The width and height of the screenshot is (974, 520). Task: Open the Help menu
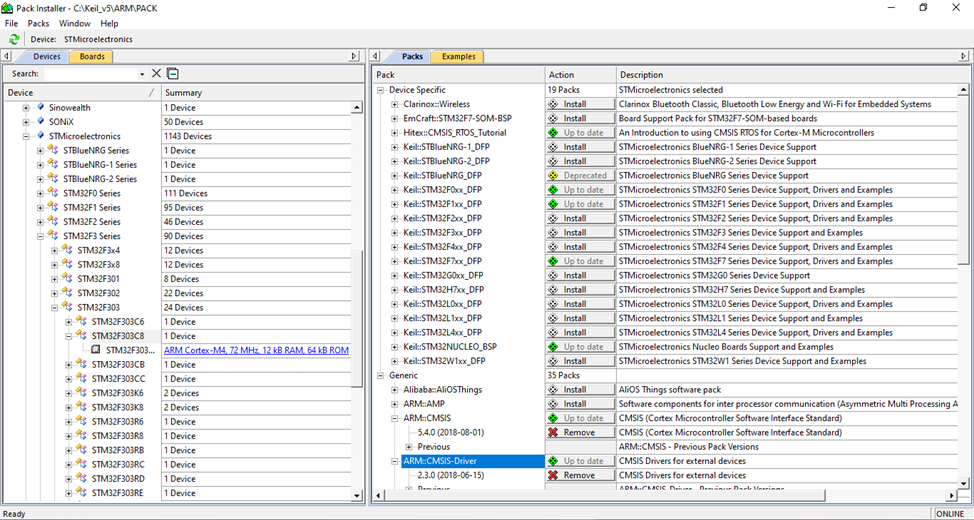pyautogui.click(x=109, y=24)
